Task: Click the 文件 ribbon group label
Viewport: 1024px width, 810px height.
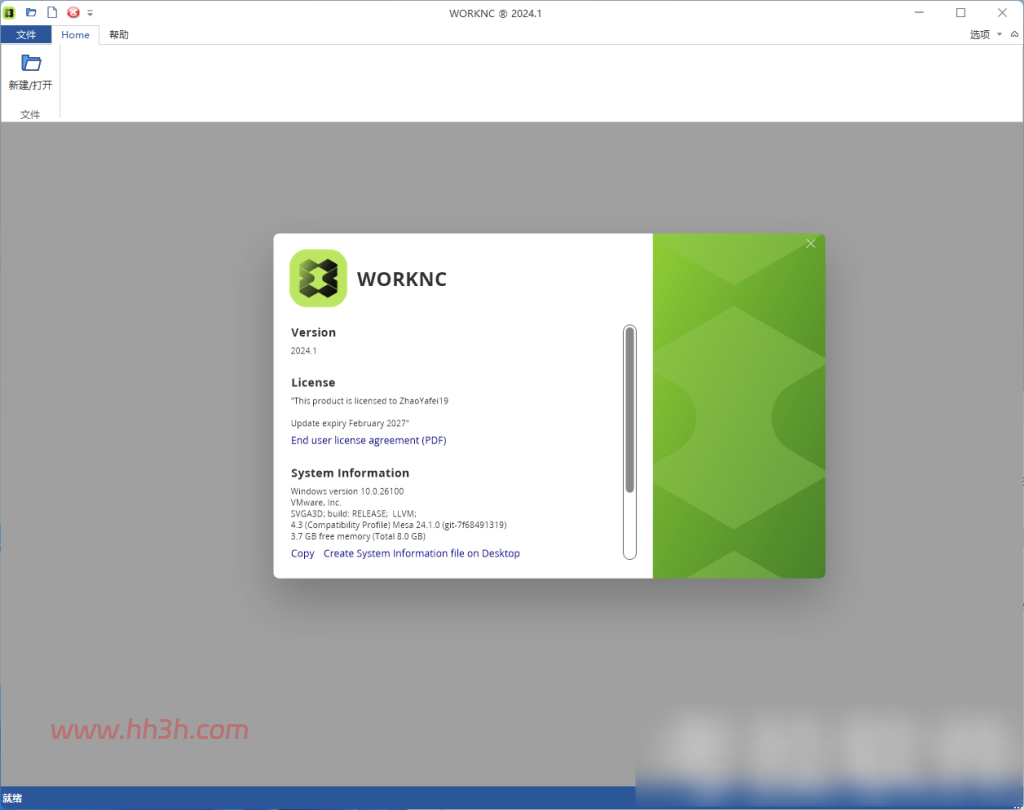Action: (30, 114)
